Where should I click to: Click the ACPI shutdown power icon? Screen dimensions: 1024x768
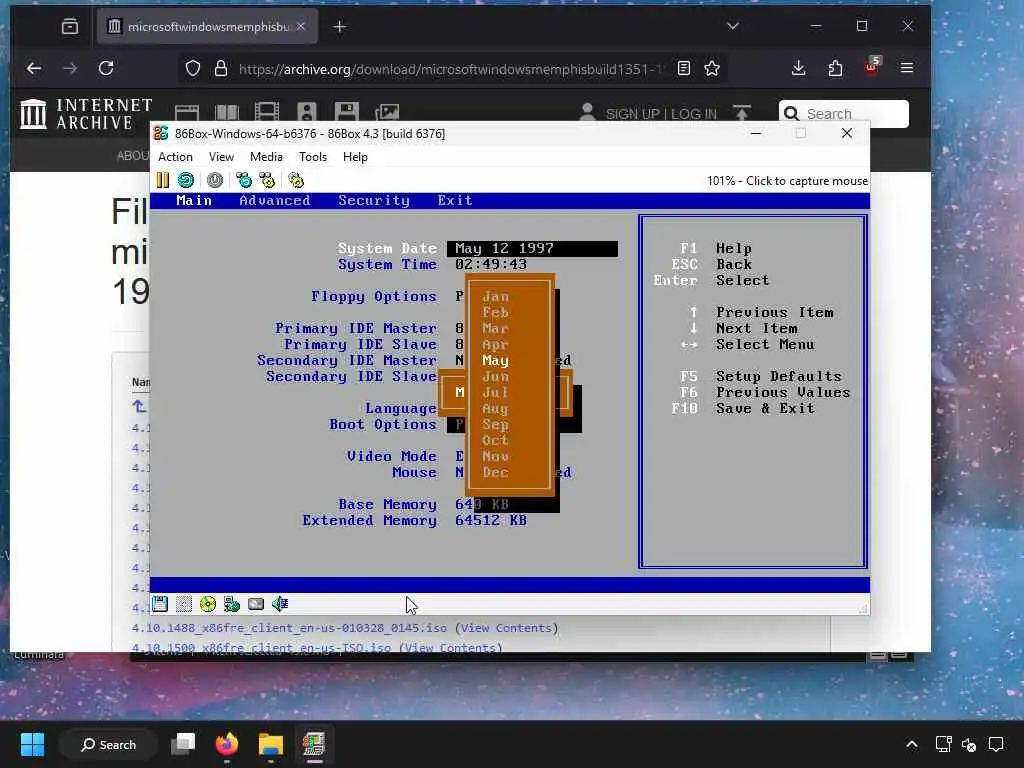pyautogui.click(x=215, y=180)
